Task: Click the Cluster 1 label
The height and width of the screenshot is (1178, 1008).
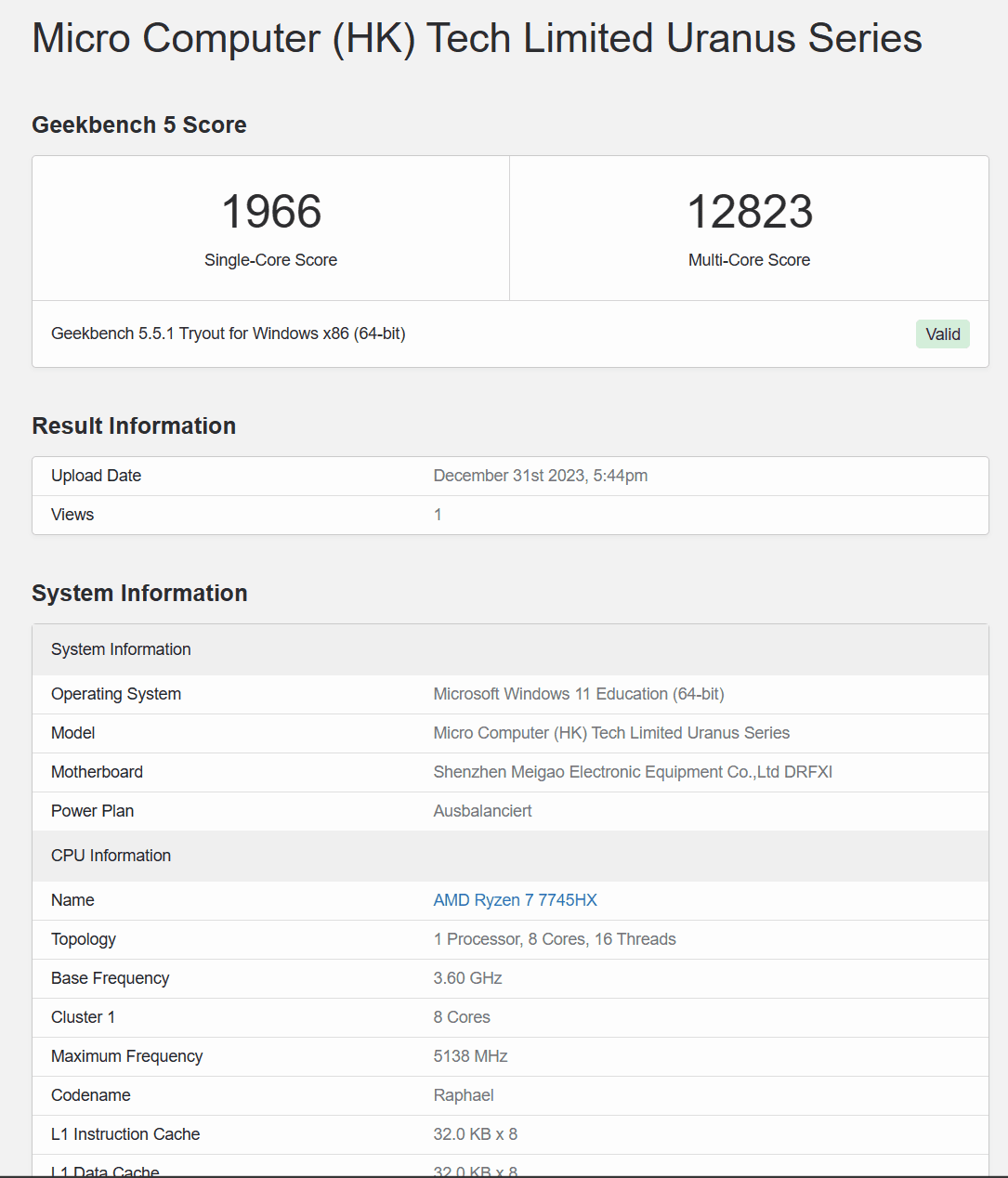Action: coord(84,1017)
